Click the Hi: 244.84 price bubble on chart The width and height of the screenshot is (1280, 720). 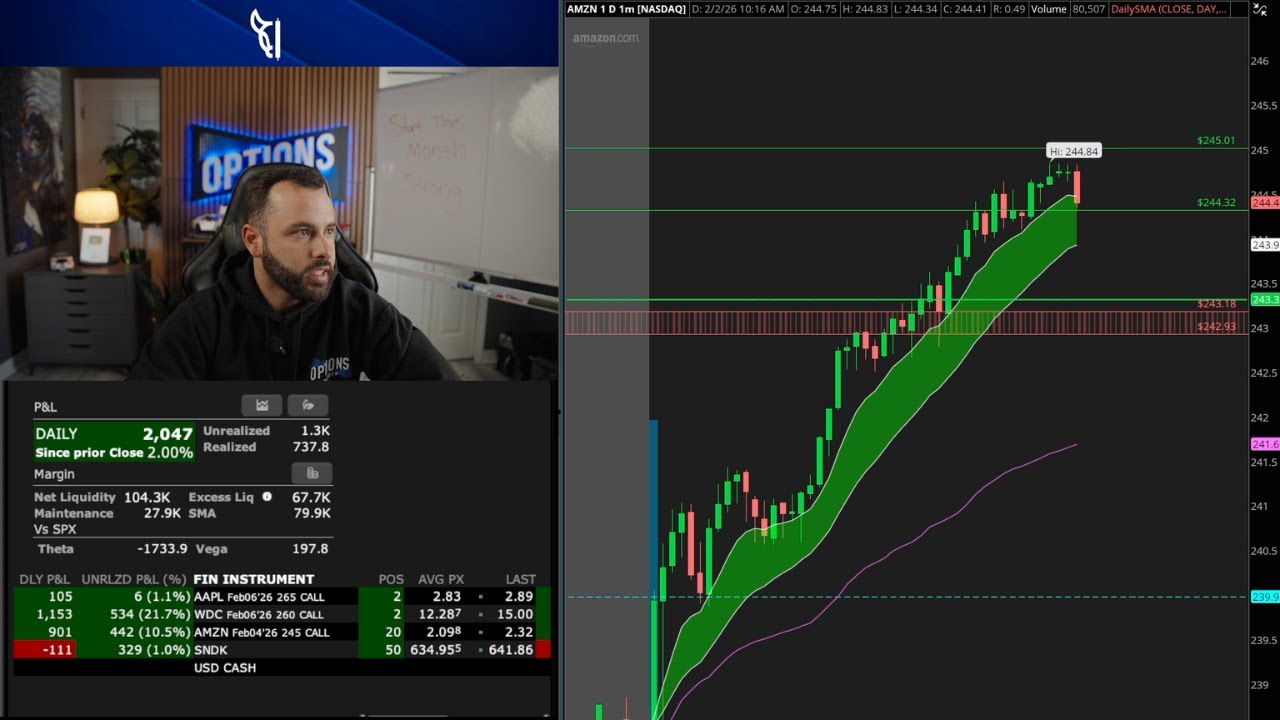click(1074, 151)
